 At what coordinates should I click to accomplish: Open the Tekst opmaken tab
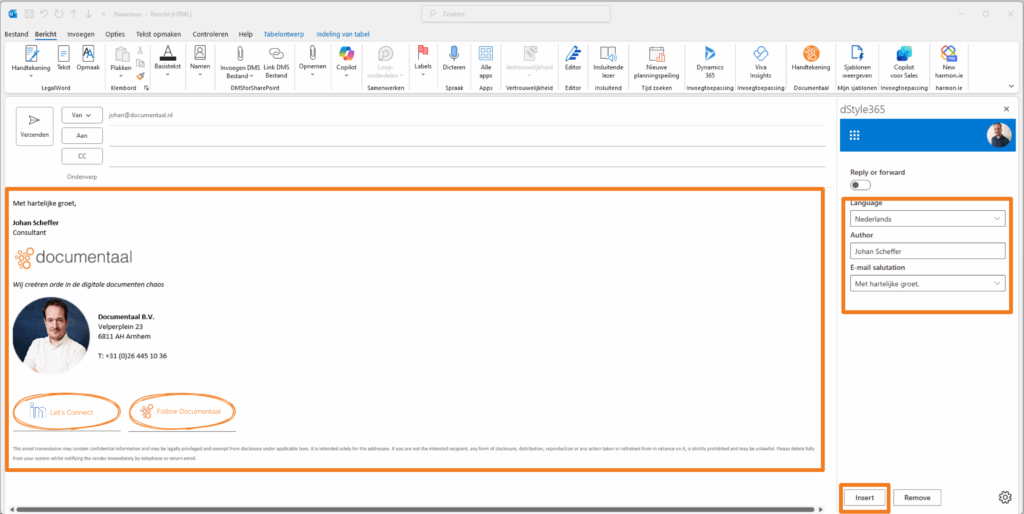(159, 34)
